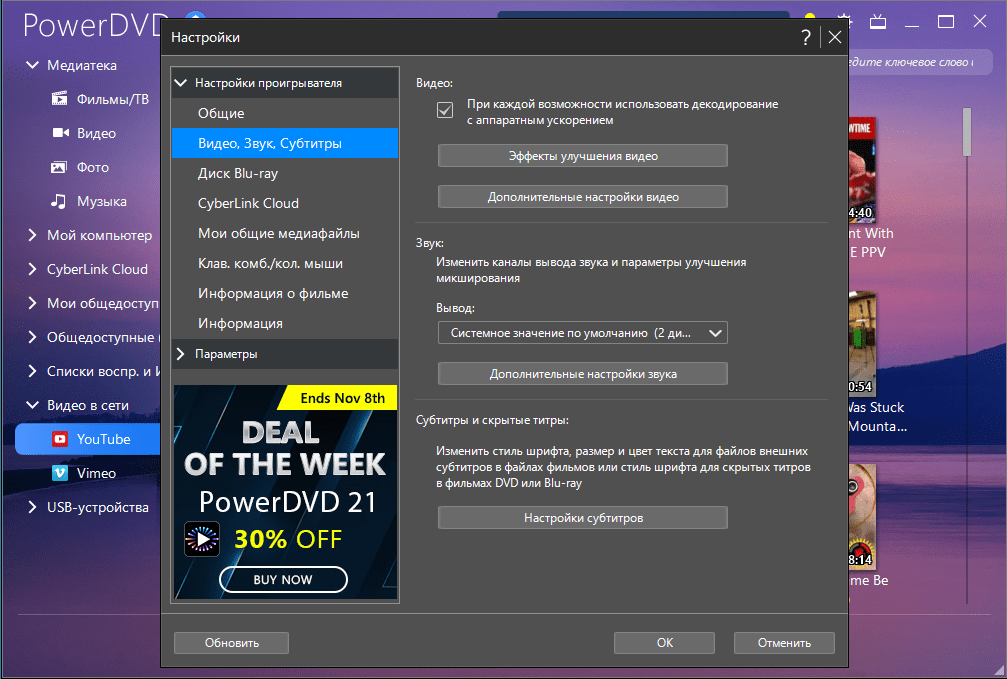Expand Мои общедоступные node
Viewport: 1007px width, 679px height.
coord(31,303)
